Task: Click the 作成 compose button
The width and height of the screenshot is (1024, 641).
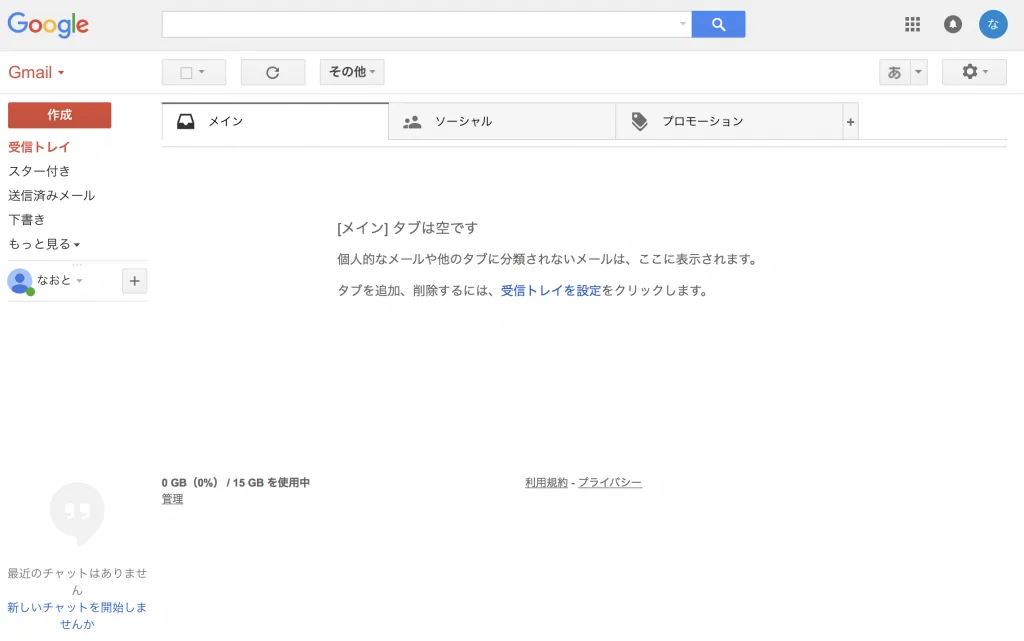Action: click(59, 115)
